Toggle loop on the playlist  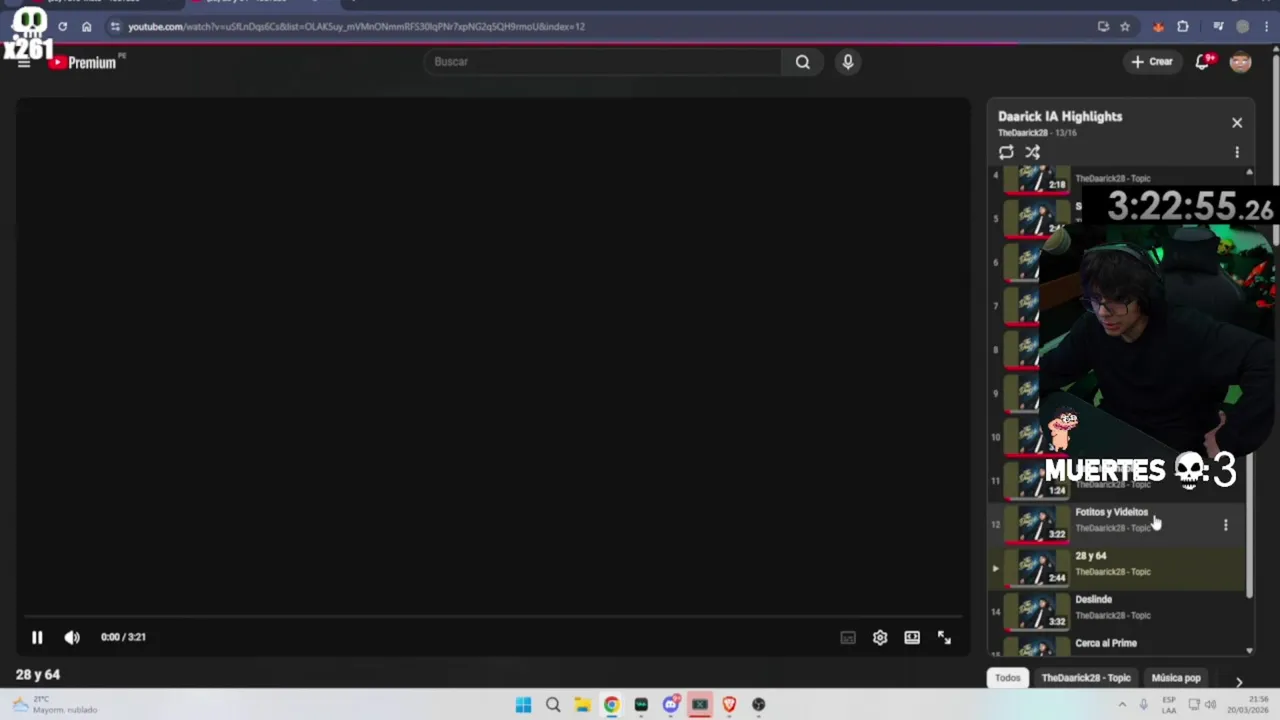click(x=1006, y=152)
